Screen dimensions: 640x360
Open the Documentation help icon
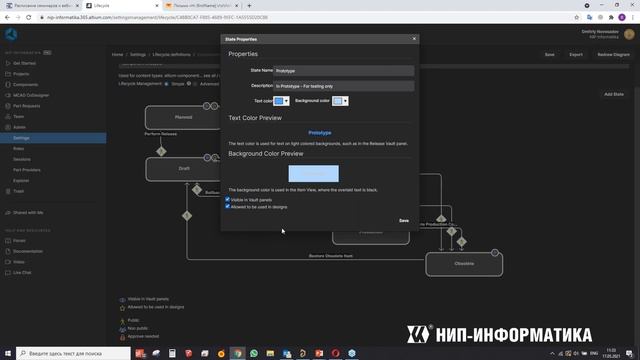point(8,251)
